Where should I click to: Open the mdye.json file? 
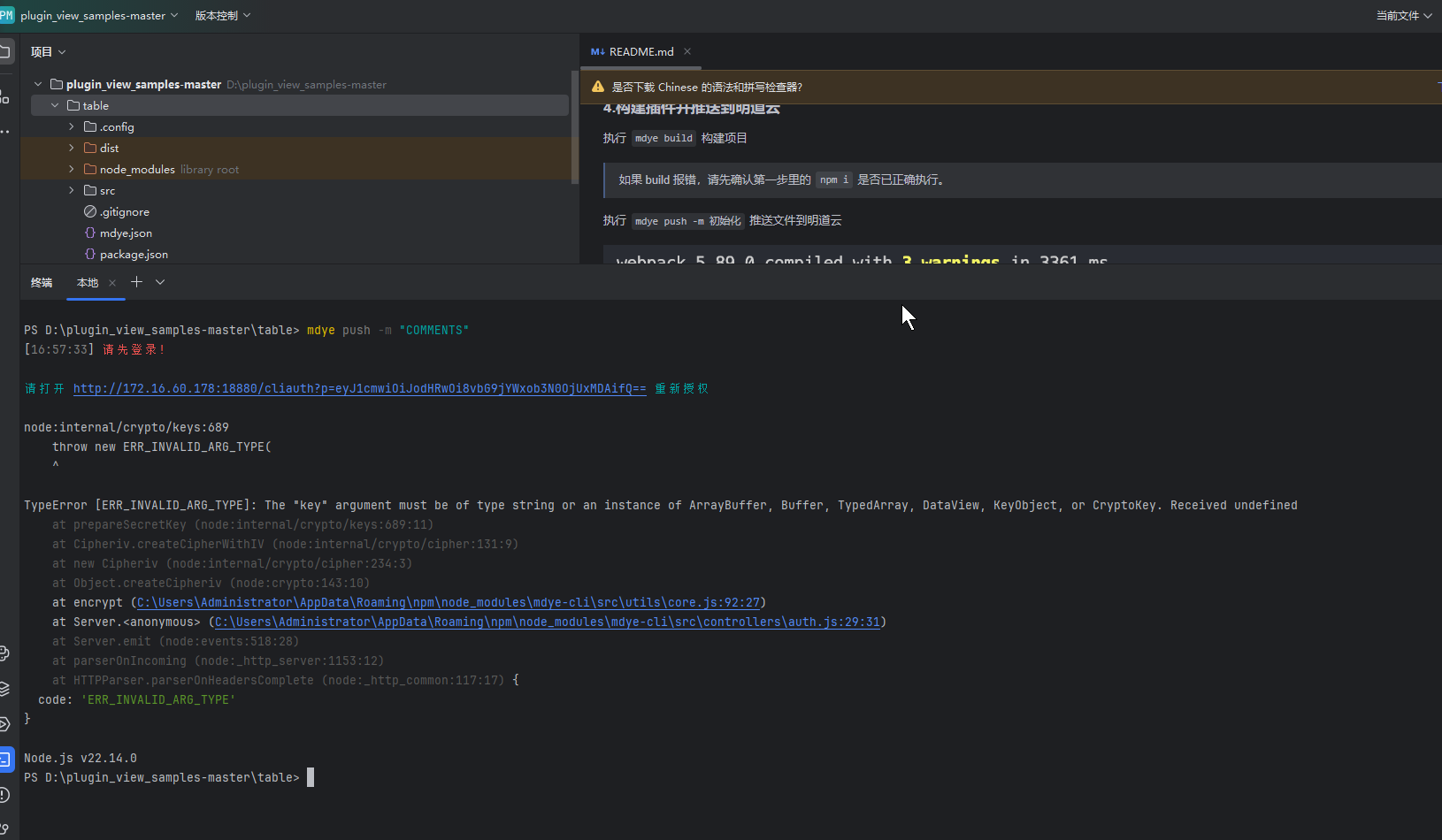point(126,233)
